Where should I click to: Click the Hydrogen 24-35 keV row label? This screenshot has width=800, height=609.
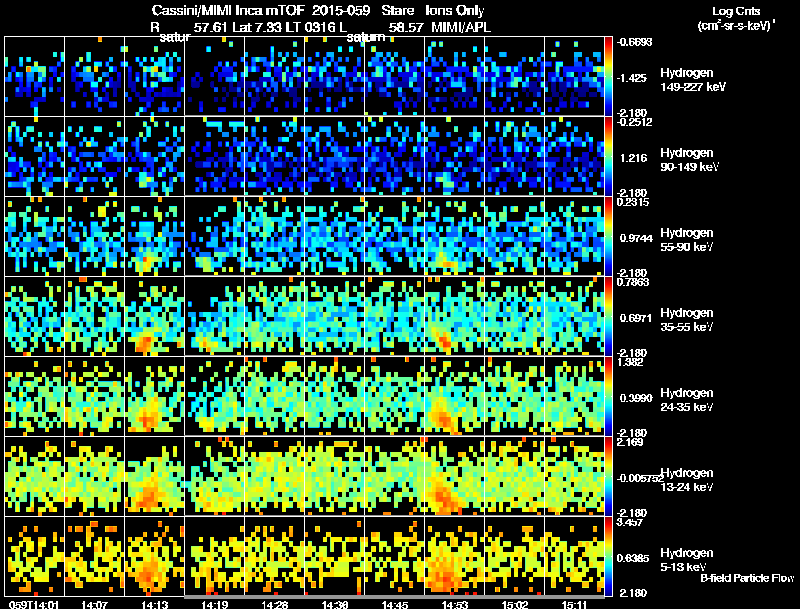[x=687, y=400]
